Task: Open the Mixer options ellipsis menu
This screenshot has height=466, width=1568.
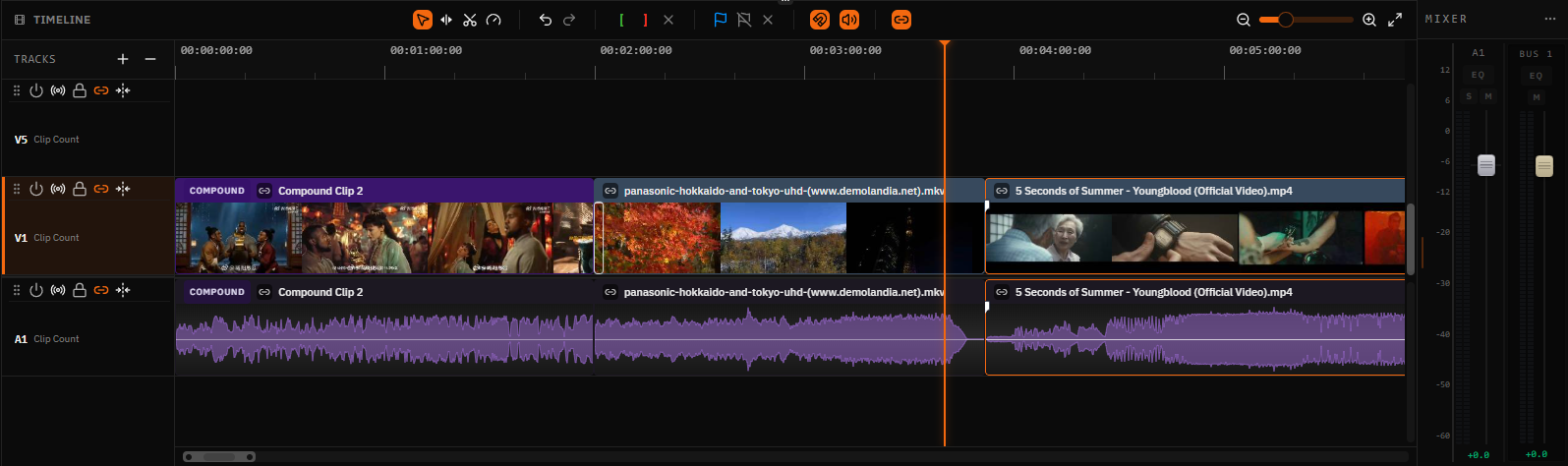Action: click(1551, 19)
